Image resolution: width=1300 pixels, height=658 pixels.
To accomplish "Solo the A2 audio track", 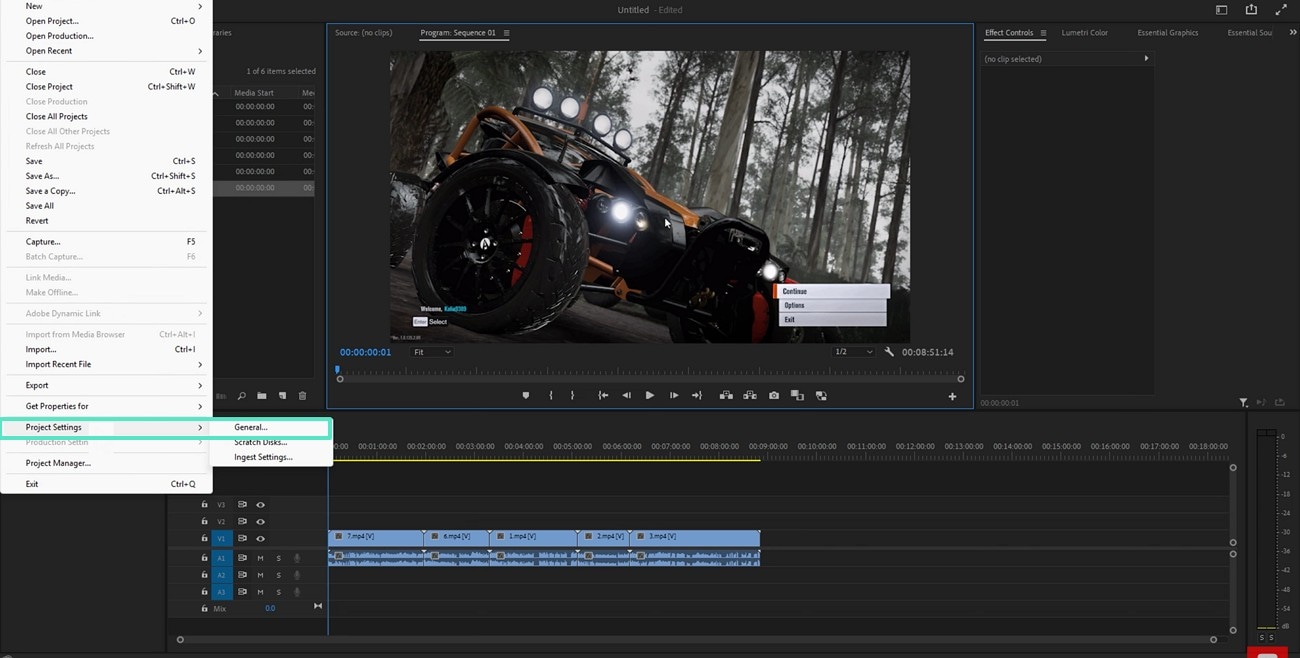I will 278,575.
